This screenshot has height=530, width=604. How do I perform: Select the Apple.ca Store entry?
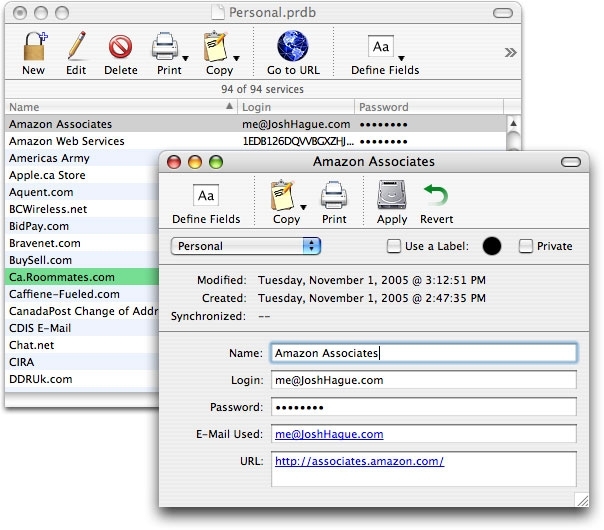pos(82,175)
